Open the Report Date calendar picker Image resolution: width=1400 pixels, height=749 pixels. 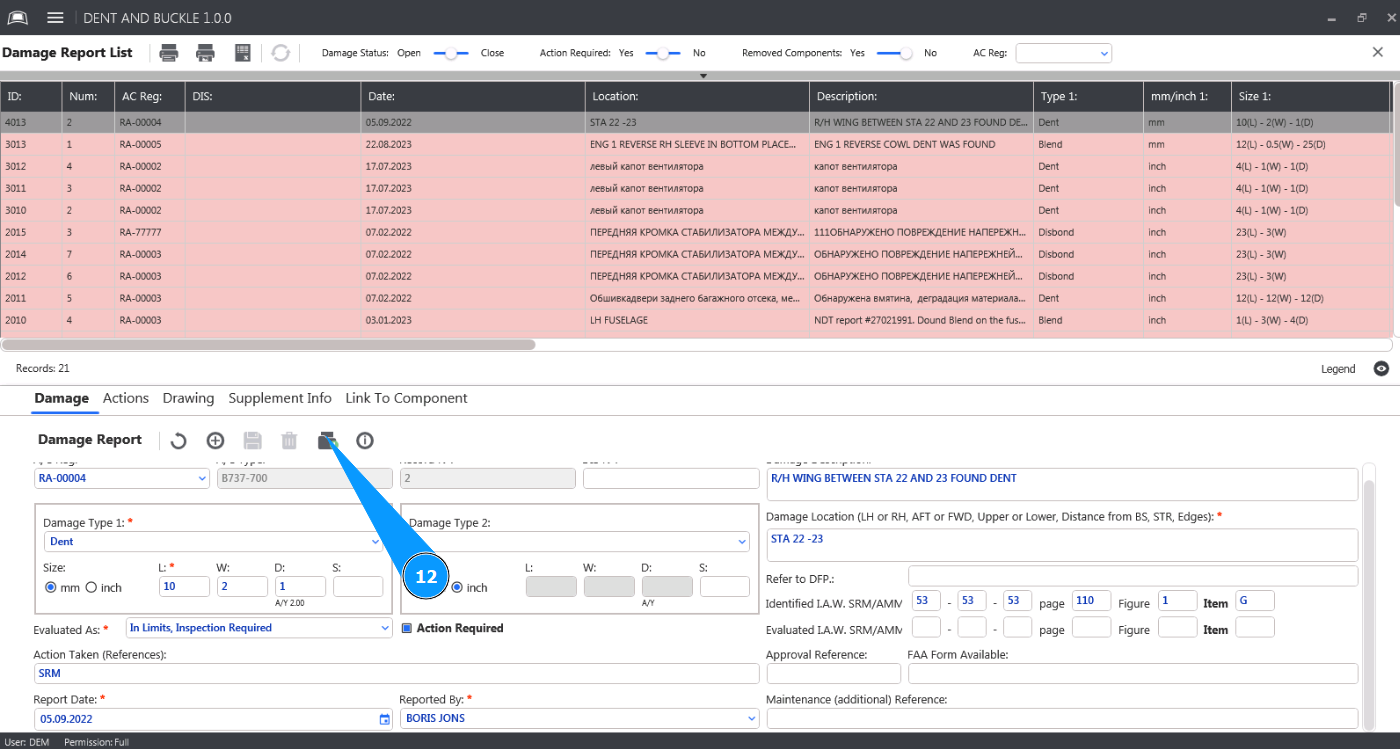click(x=385, y=719)
